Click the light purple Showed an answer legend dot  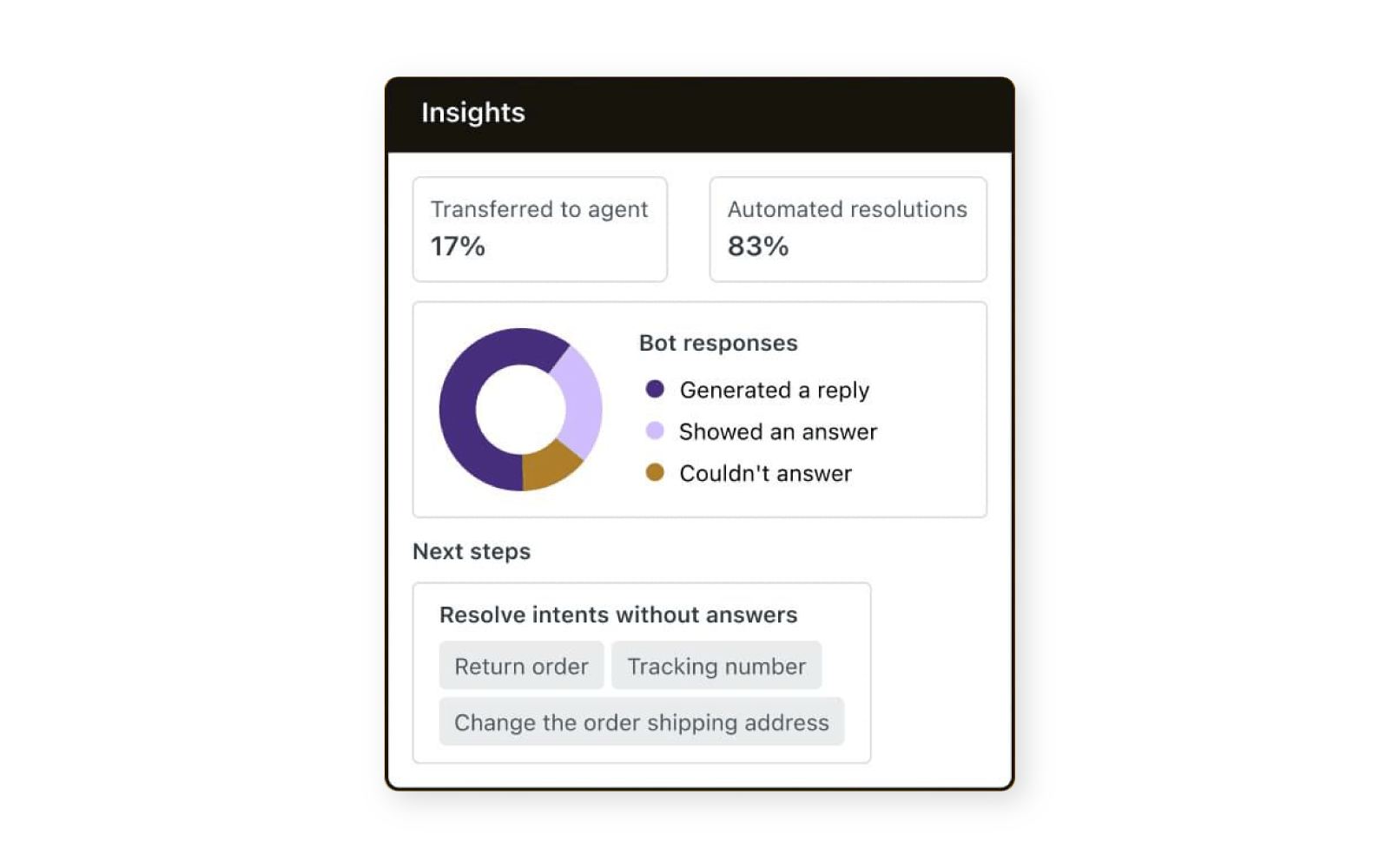click(655, 431)
